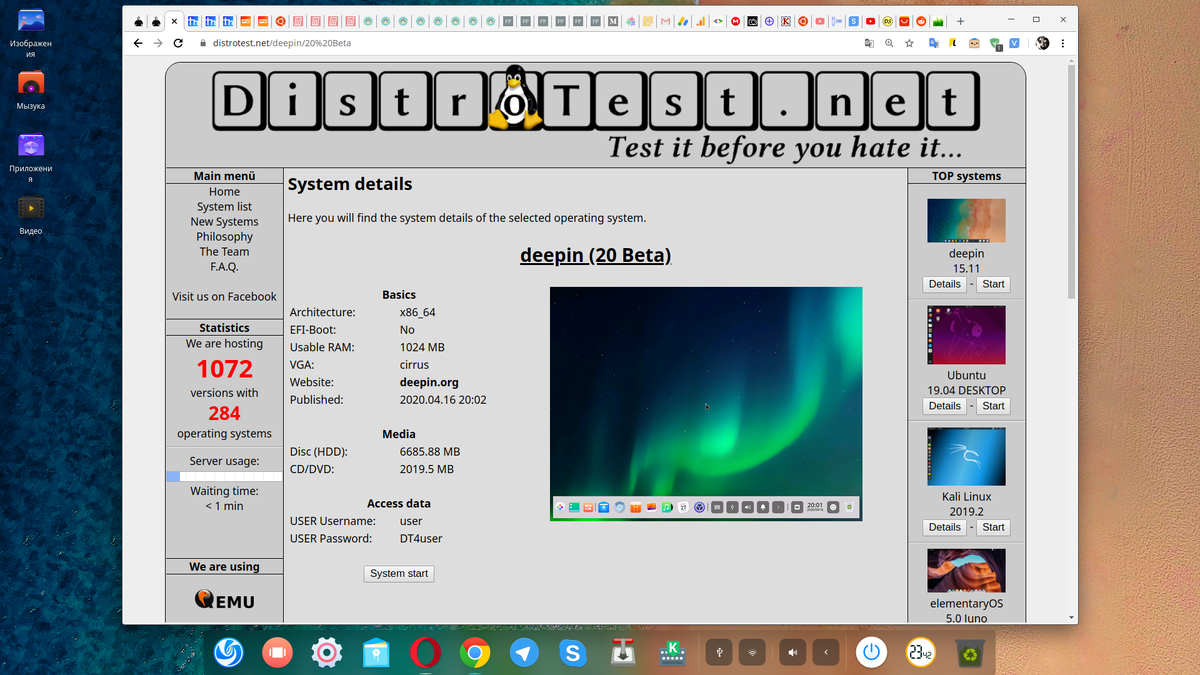This screenshot has height=675, width=1200.
Task: Click the deepin (20 Beta) heading link
Action: pyautogui.click(x=595, y=255)
